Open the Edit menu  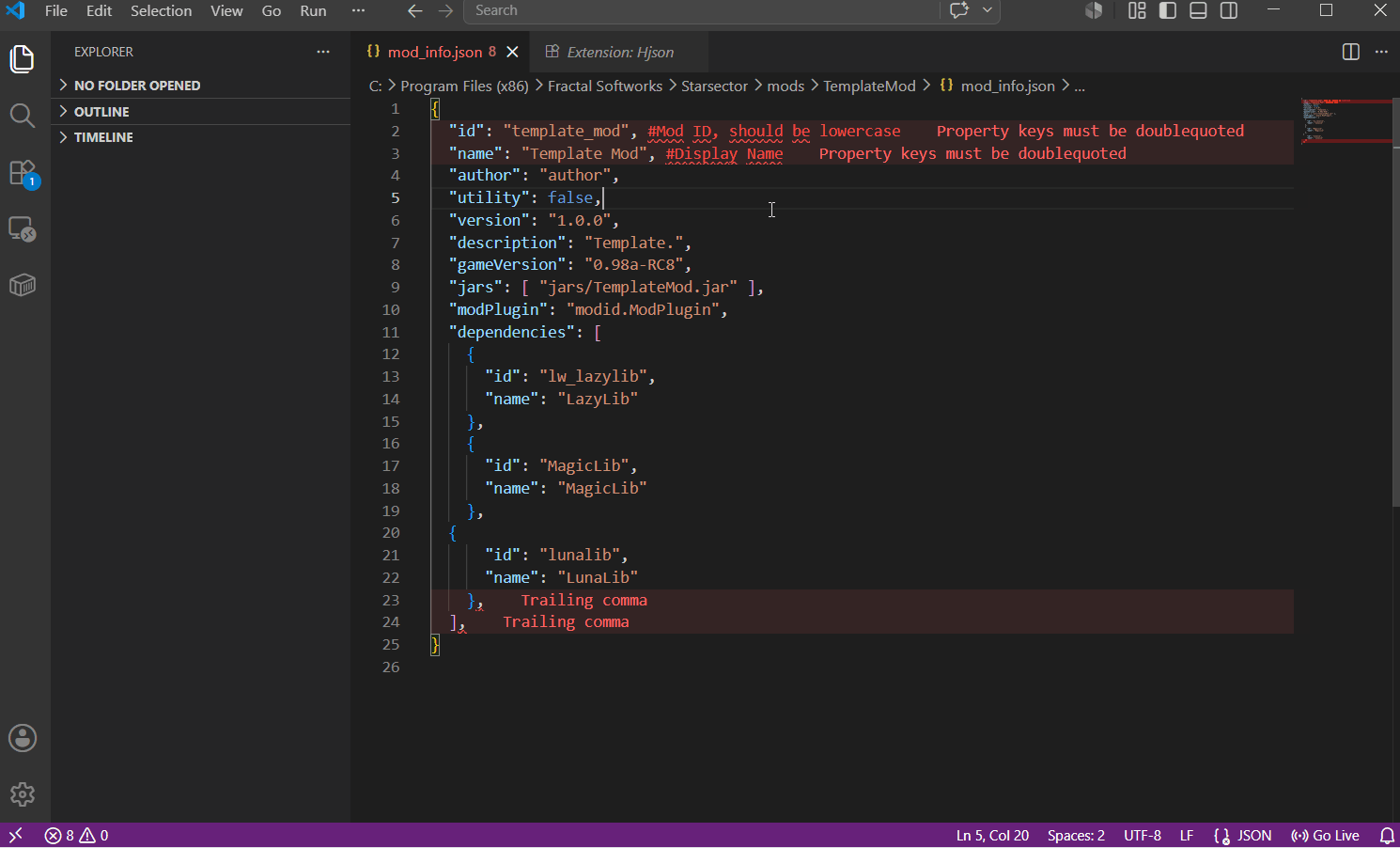pyautogui.click(x=99, y=10)
